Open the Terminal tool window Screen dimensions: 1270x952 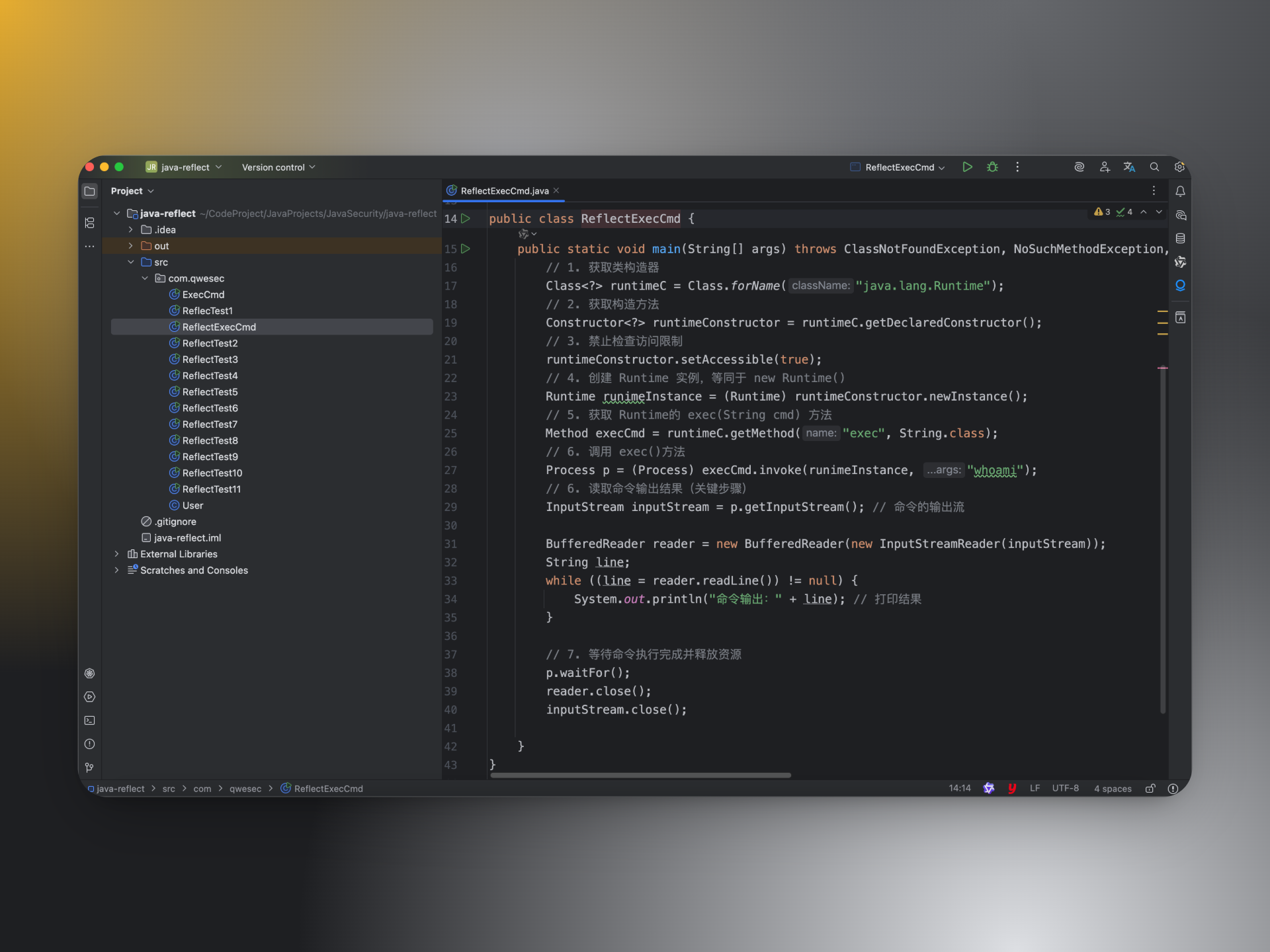click(90, 721)
